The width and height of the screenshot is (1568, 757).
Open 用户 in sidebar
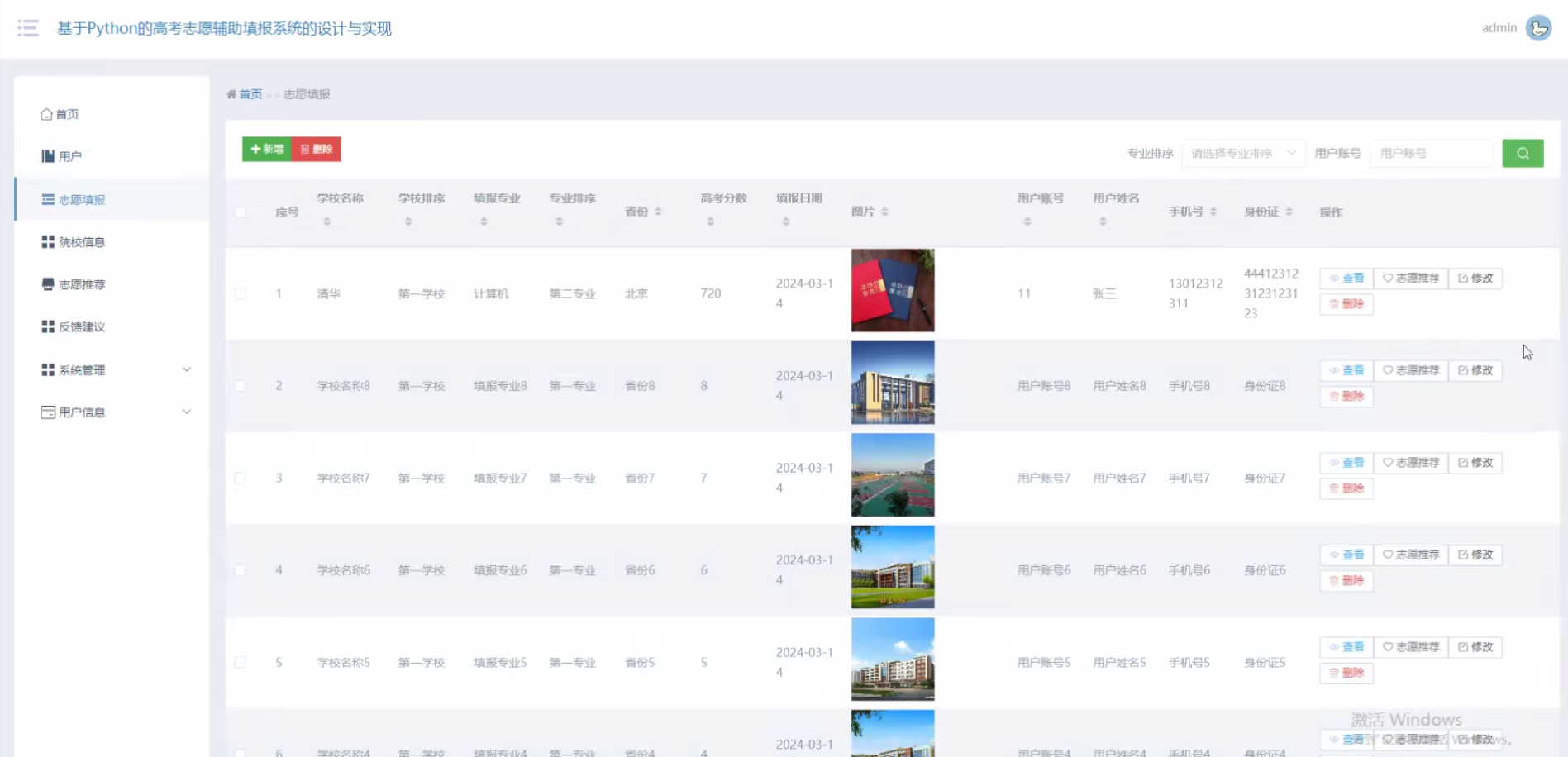click(x=112, y=156)
